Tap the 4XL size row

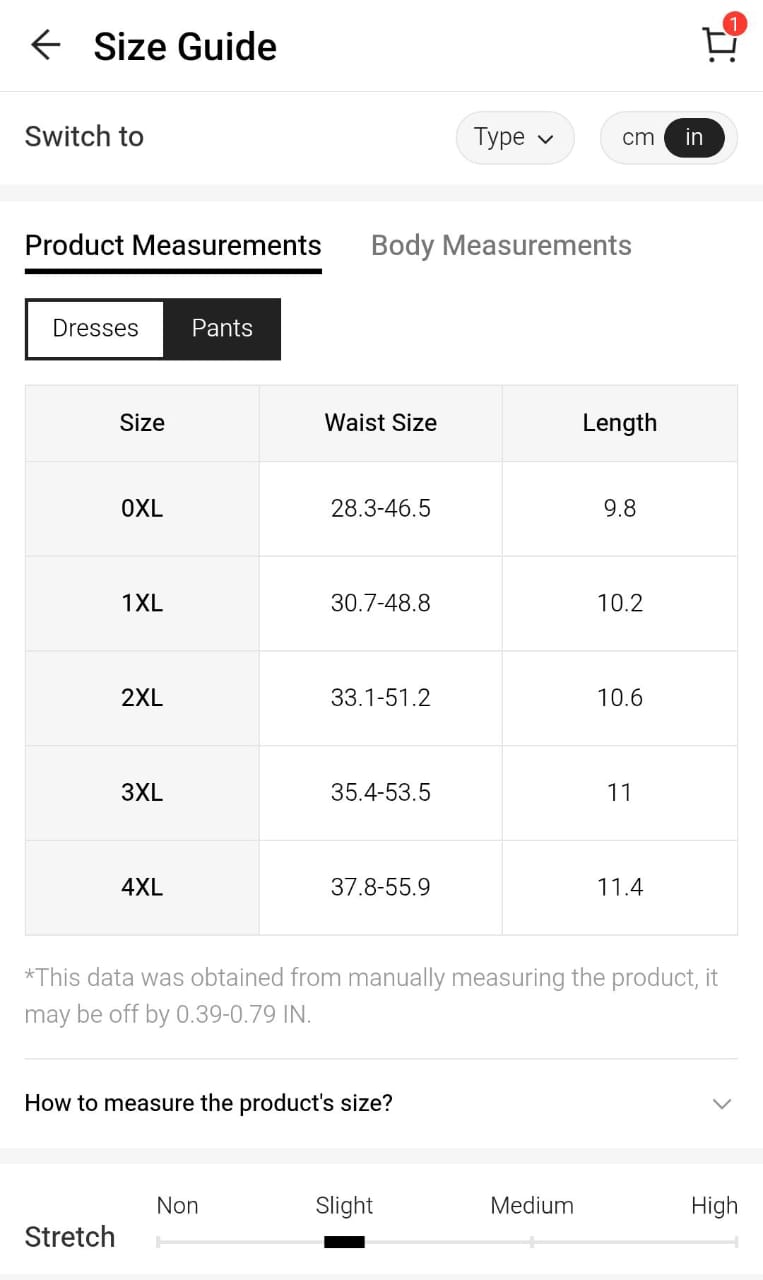point(142,887)
